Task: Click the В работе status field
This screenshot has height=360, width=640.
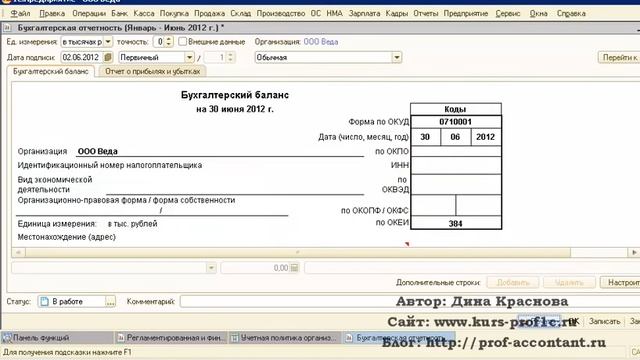Action: pyautogui.click(x=72, y=302)
